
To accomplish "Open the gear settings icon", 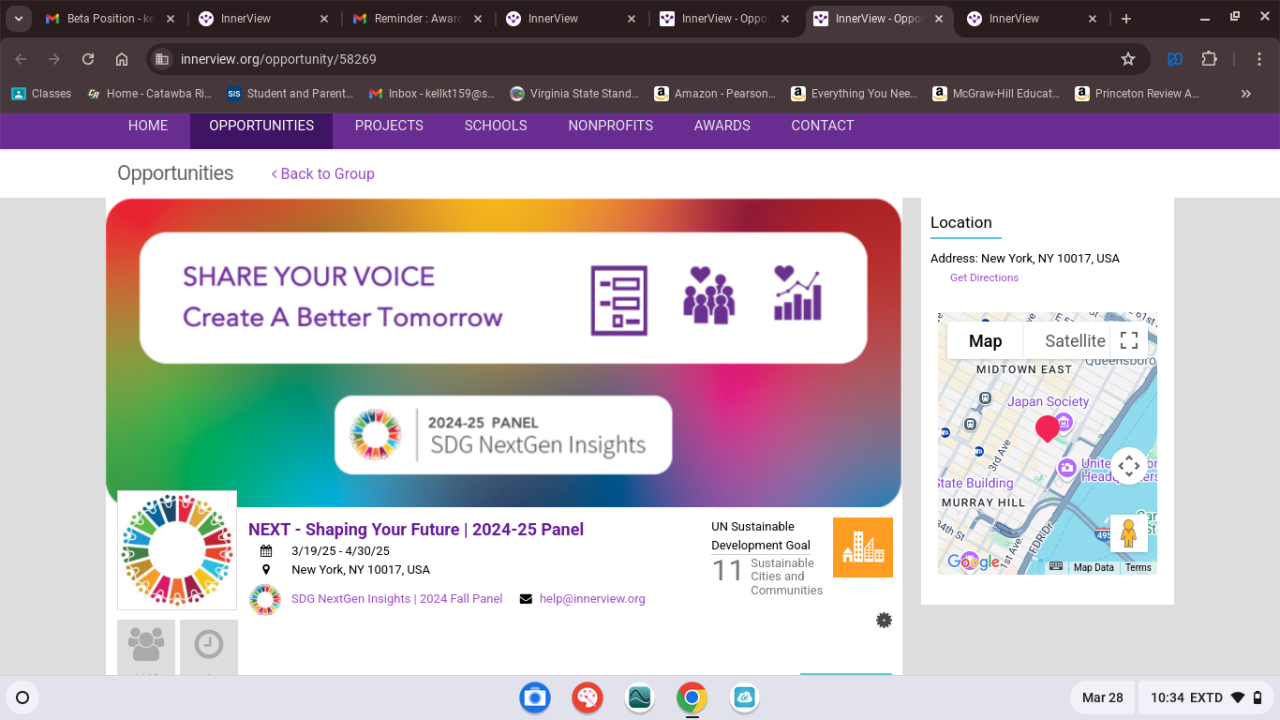I will click(x=884, y=620).
